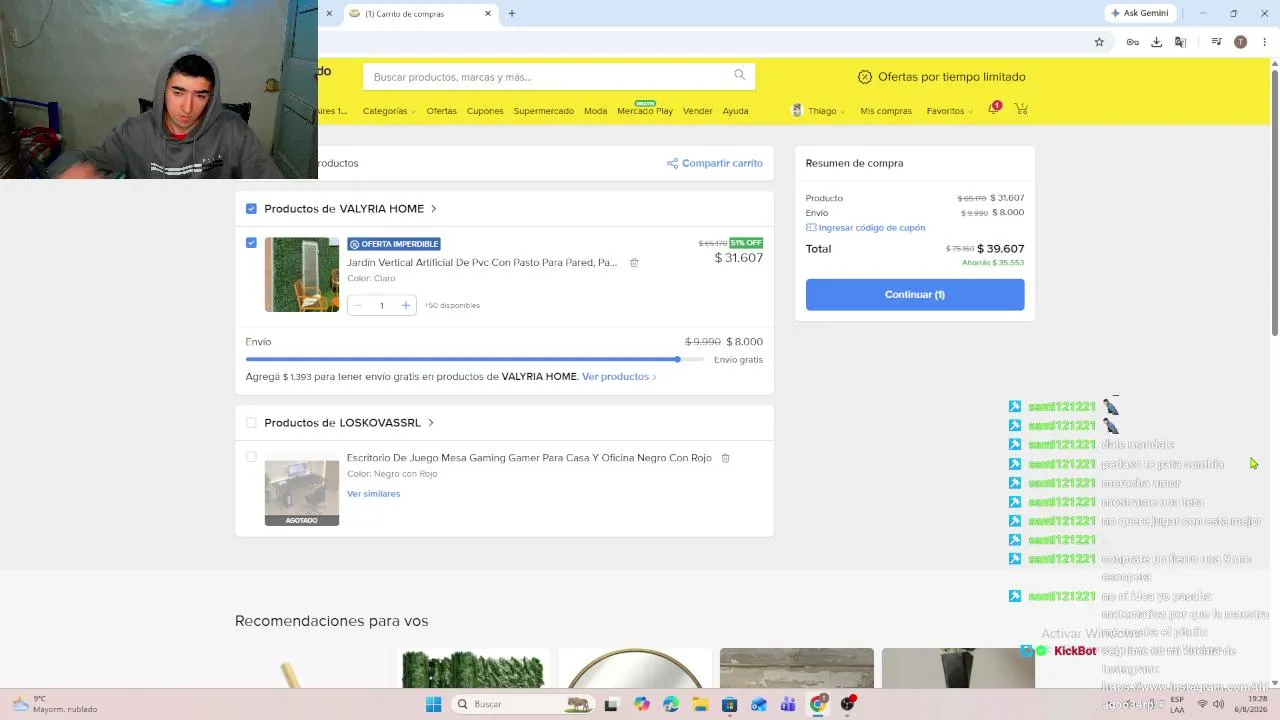Delete the Jardín Vertical item with trash icon
This screenshot has width=1280, height=720.
point(634,263)
